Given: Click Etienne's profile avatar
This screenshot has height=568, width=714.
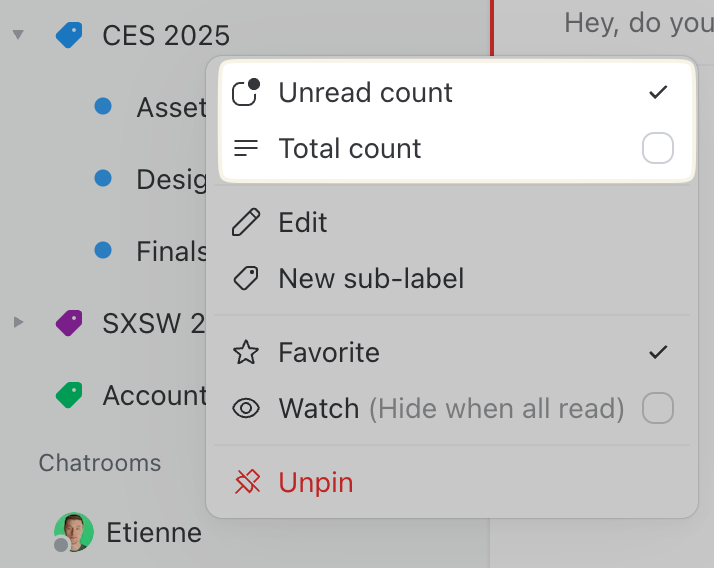Looking at the screenshot, I should (x=73, y=532).
